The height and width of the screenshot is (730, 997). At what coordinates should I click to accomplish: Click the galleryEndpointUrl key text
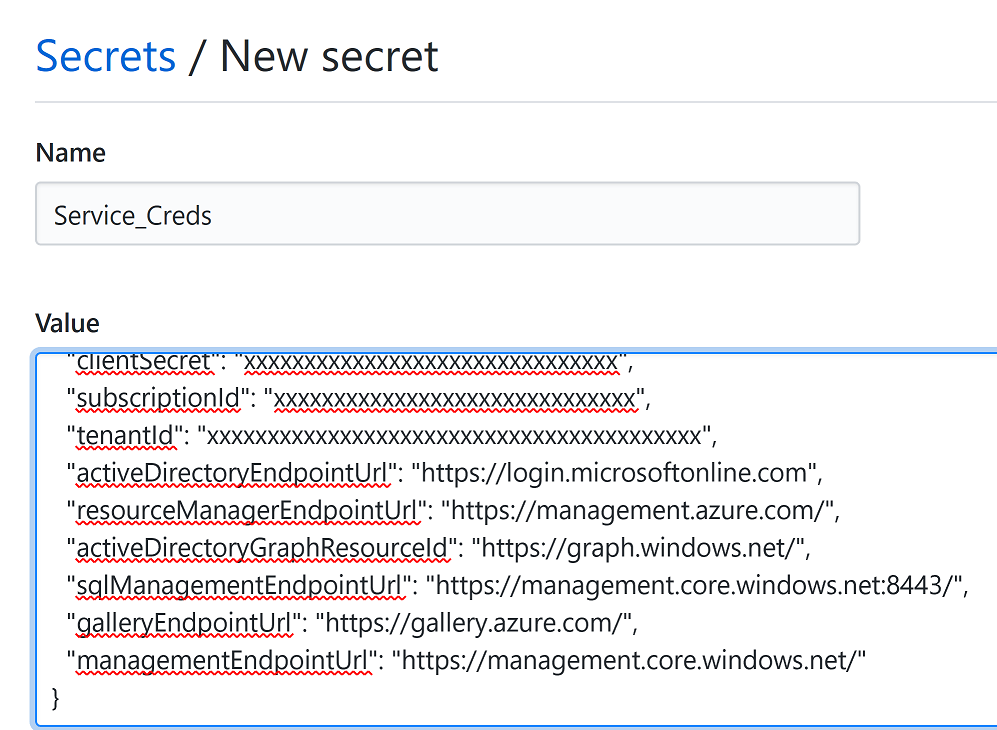coord(184,623)
